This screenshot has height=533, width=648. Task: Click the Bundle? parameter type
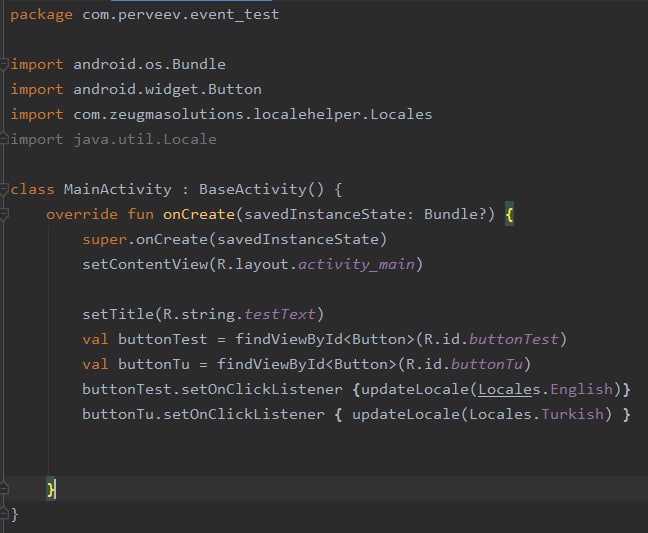455,214
